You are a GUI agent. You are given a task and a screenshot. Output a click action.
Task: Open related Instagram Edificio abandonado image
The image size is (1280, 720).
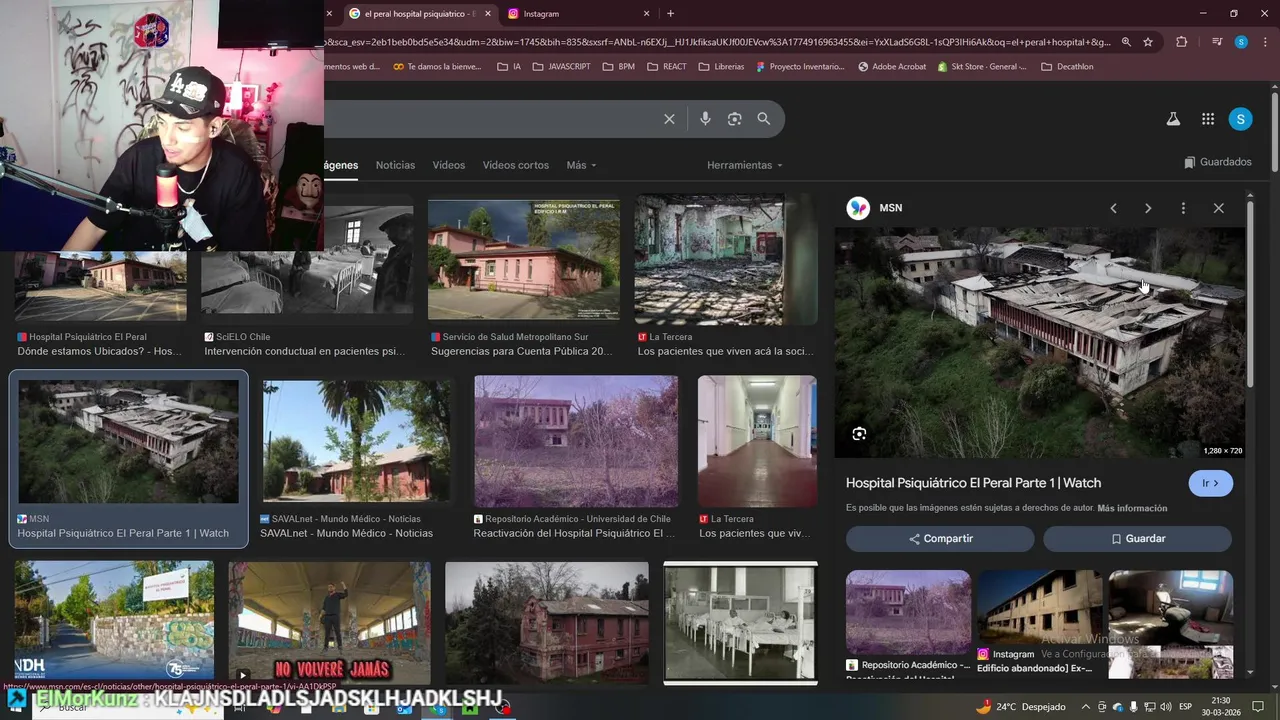[1039, 614]
